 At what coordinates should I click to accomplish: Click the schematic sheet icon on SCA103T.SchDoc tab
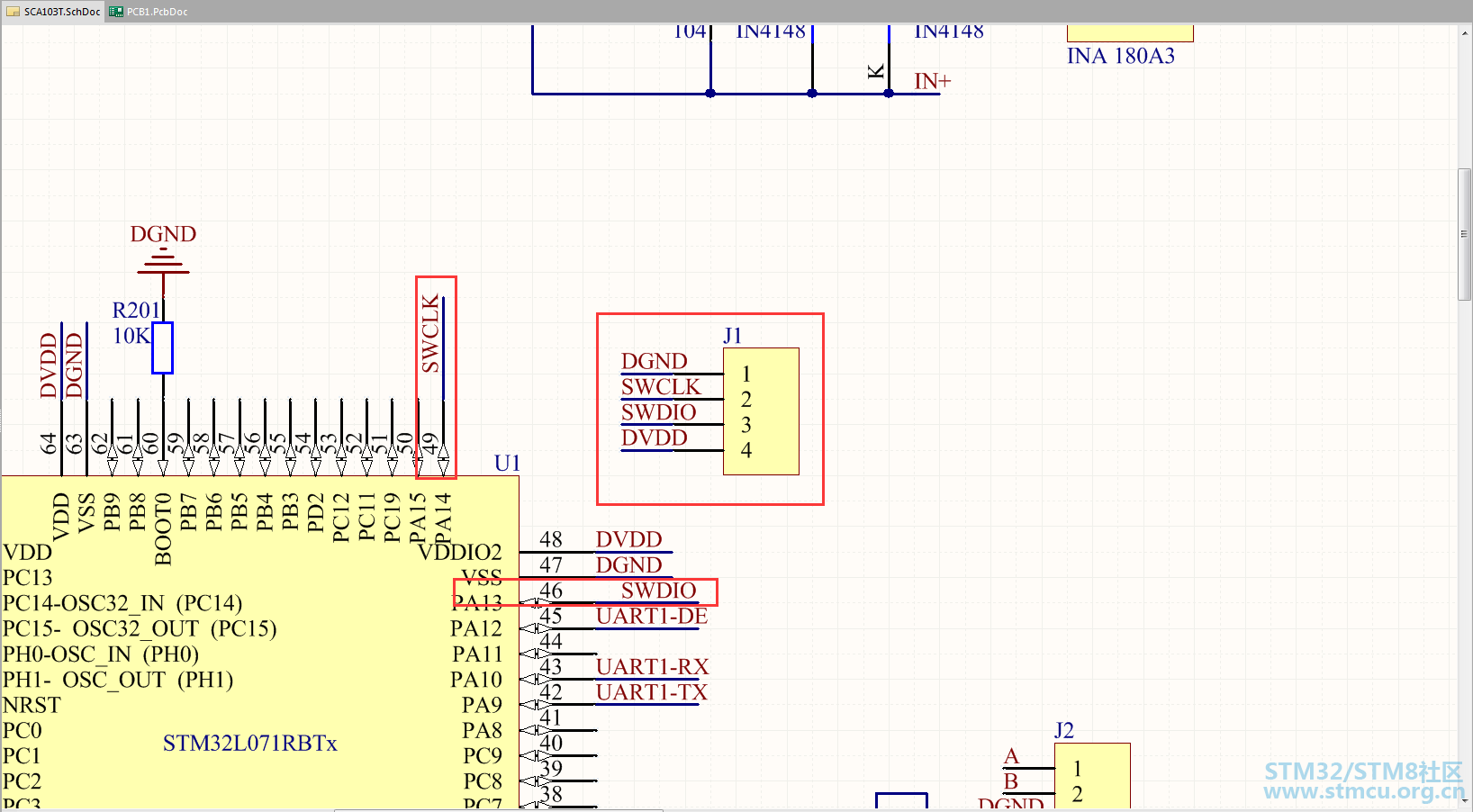[x=13, y=12]
